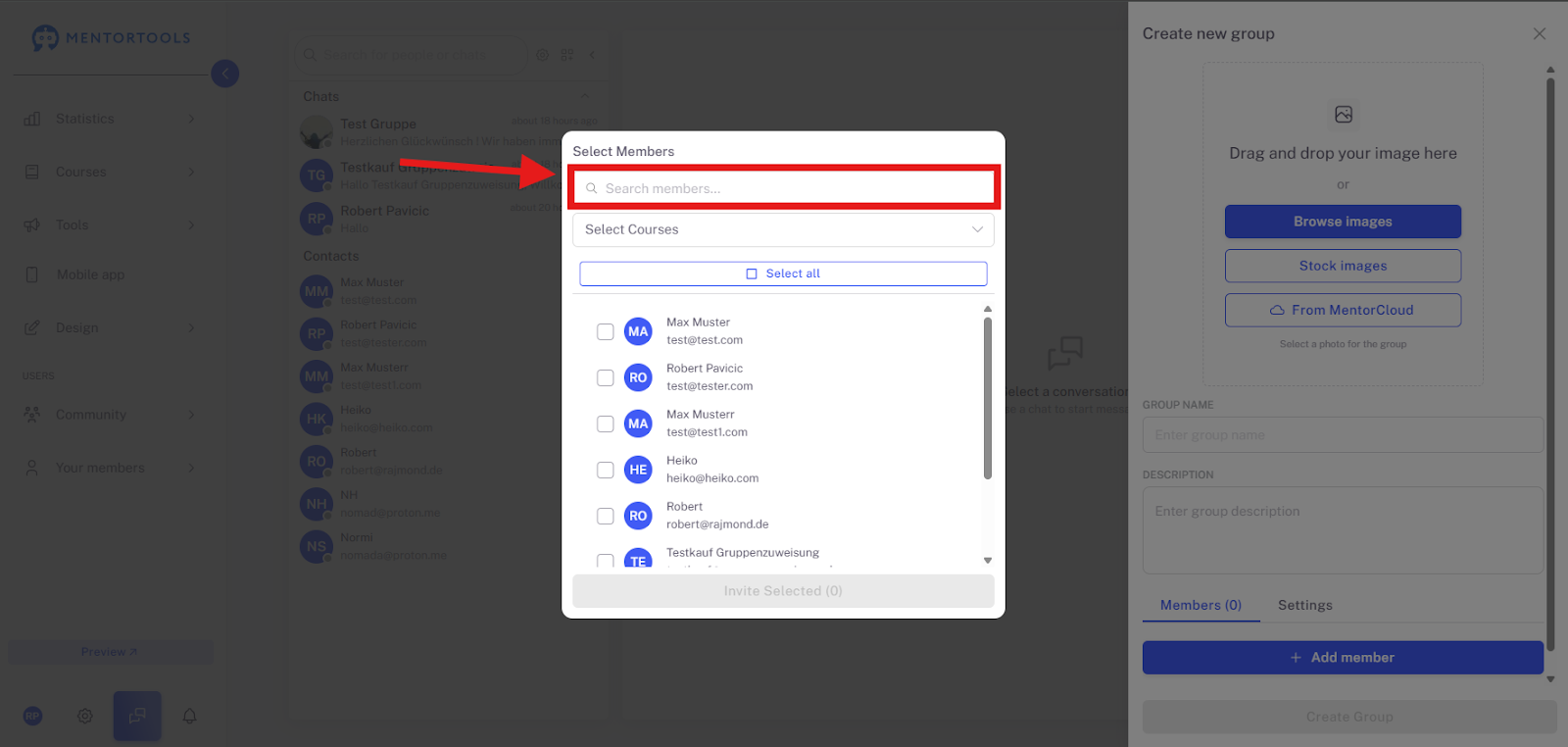This screenshot has height=747, width=1568.
Task: Expand the Design menu chevron
Action: 191,327
